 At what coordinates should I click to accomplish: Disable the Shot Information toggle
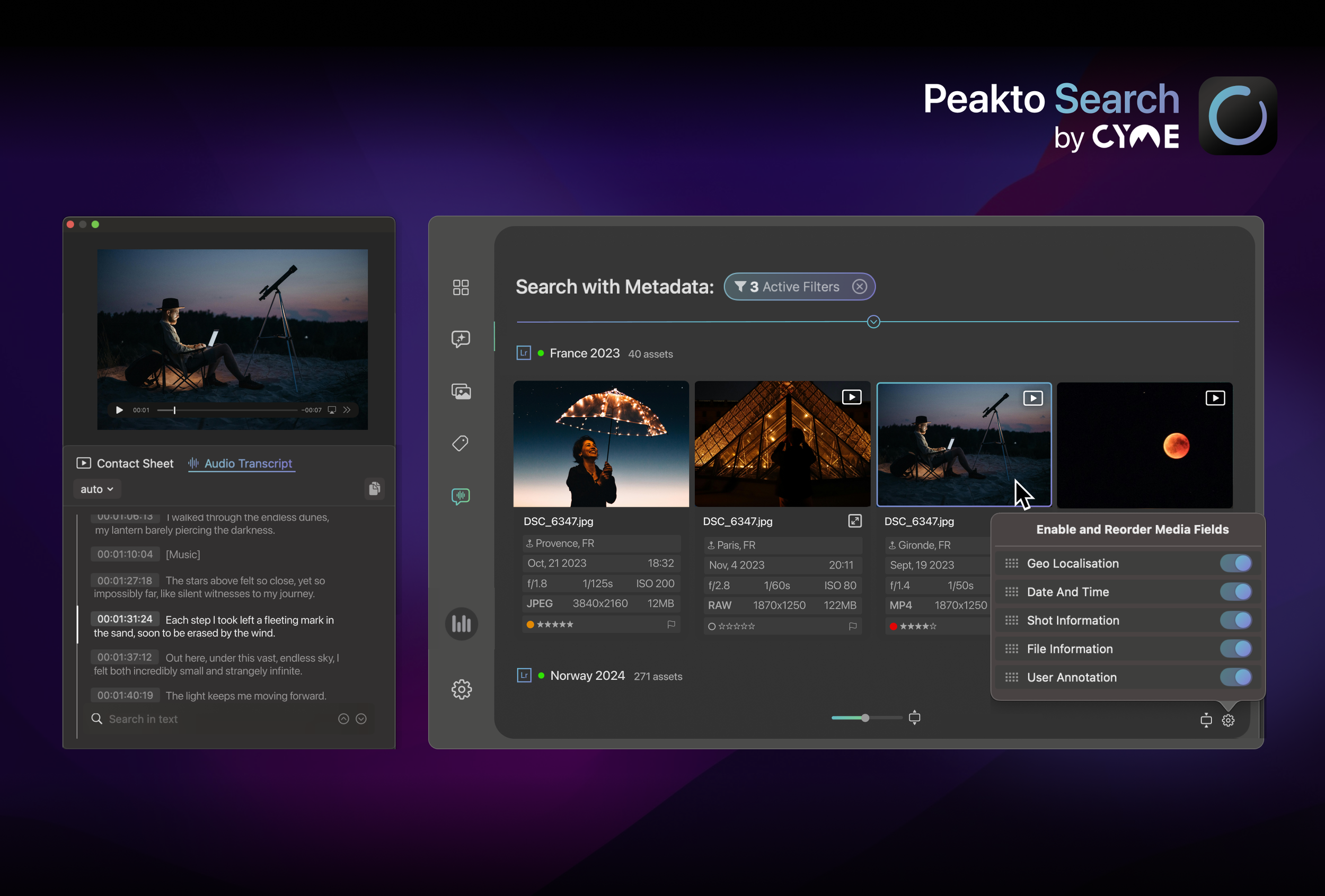(x=1235, y=620)
